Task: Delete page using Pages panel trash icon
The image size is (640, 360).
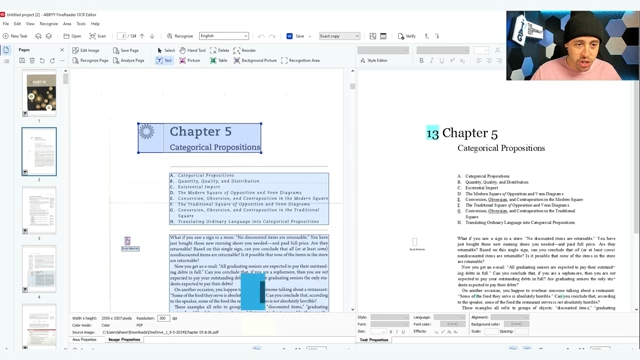Action: coord(32,60)
